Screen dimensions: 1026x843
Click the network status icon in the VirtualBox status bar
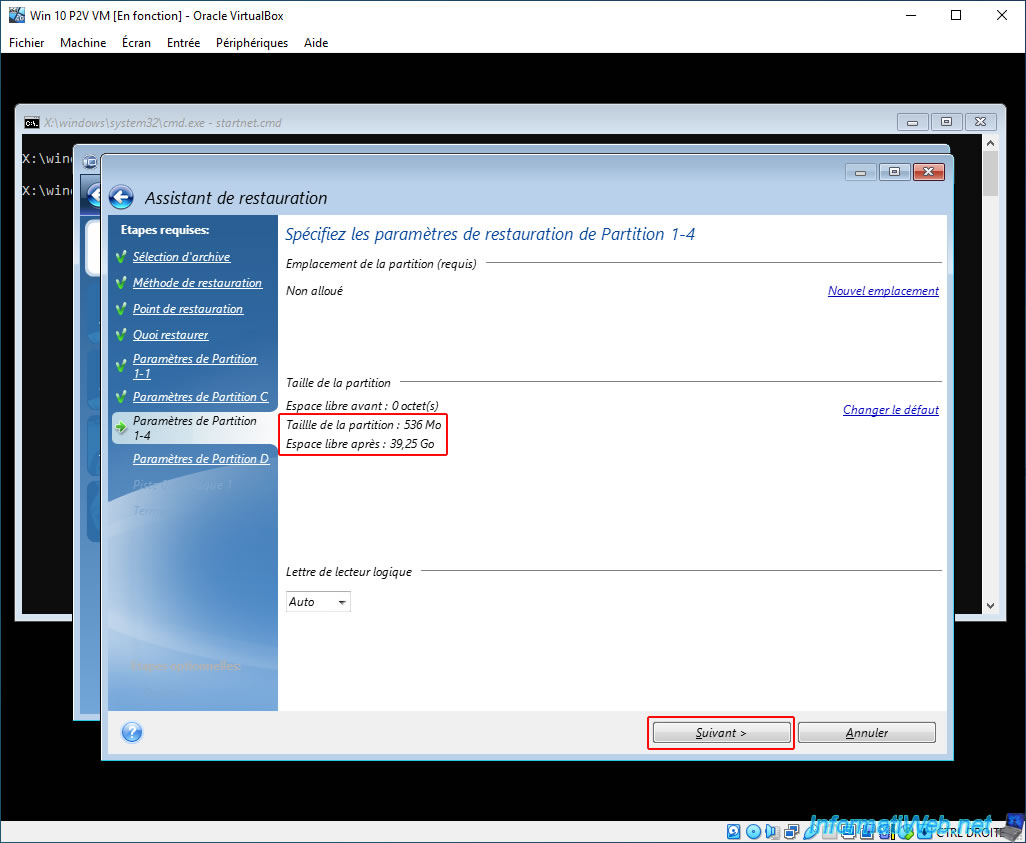click(791, 831)
